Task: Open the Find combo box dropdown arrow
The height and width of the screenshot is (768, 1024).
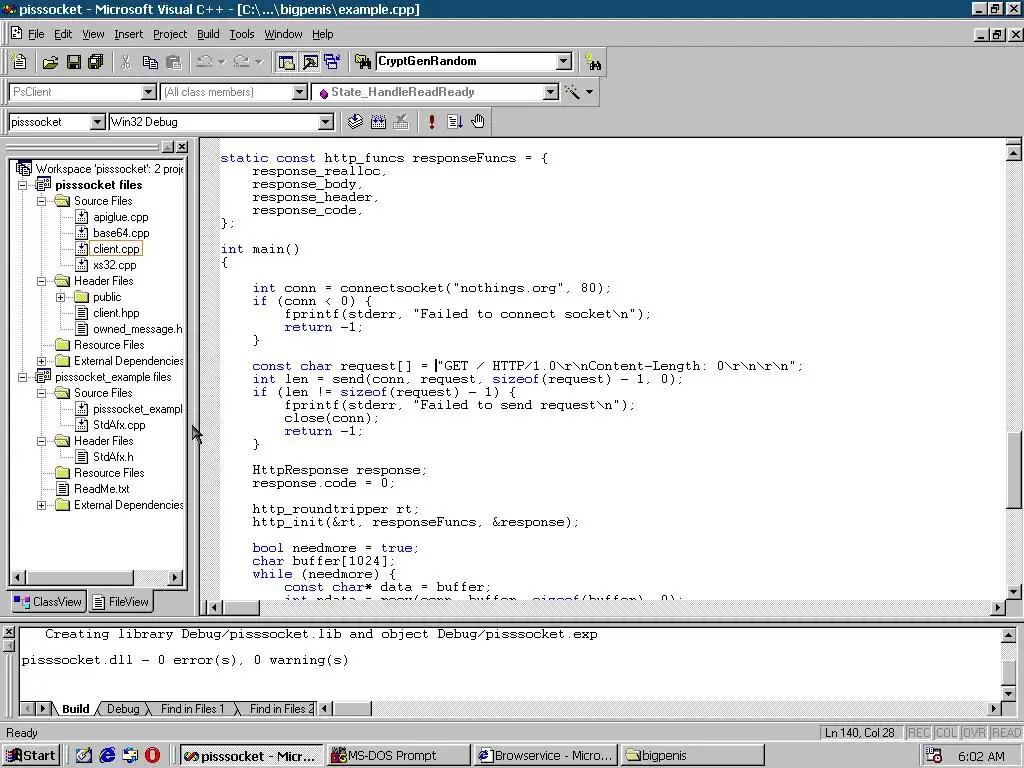Action: 564,61
